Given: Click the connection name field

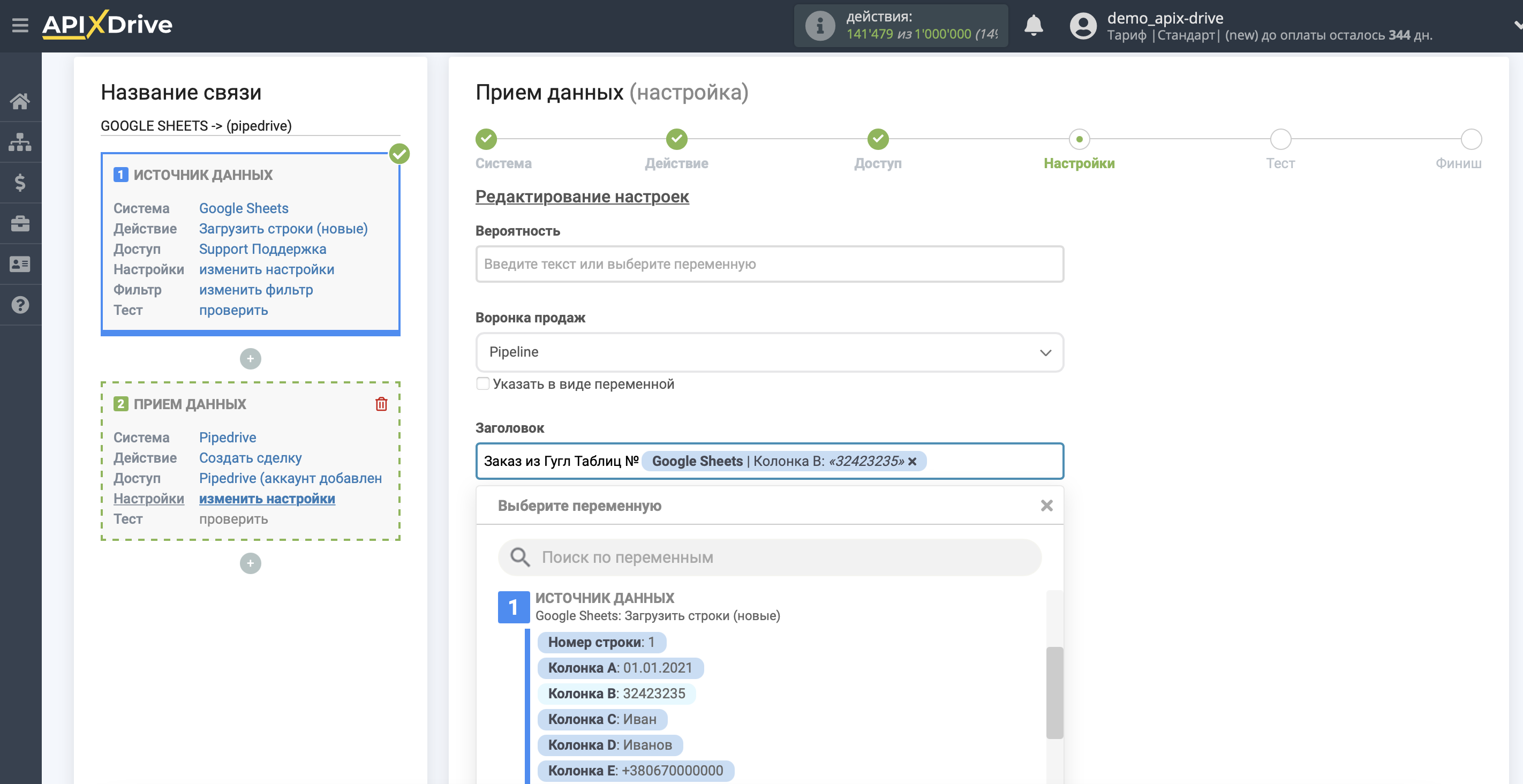Looking at the screenshot, I should (x=250, y=126).
